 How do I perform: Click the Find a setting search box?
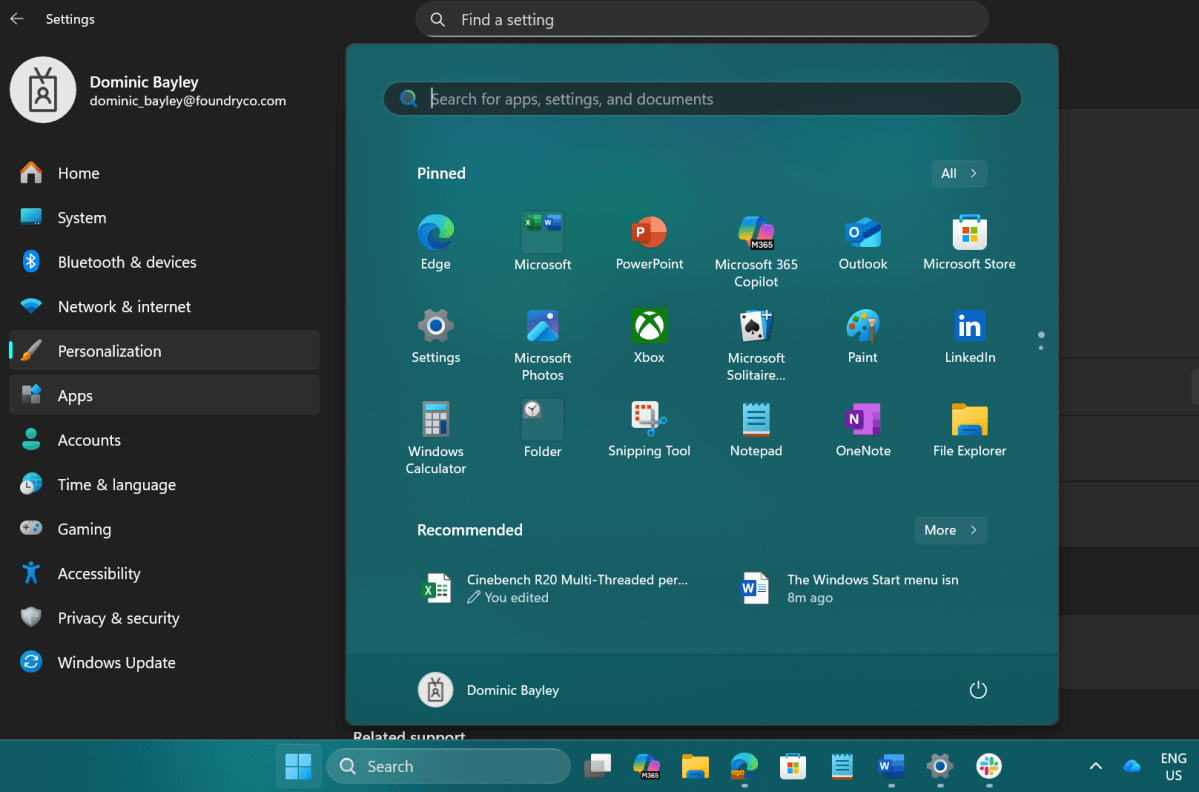click(700, 19)
